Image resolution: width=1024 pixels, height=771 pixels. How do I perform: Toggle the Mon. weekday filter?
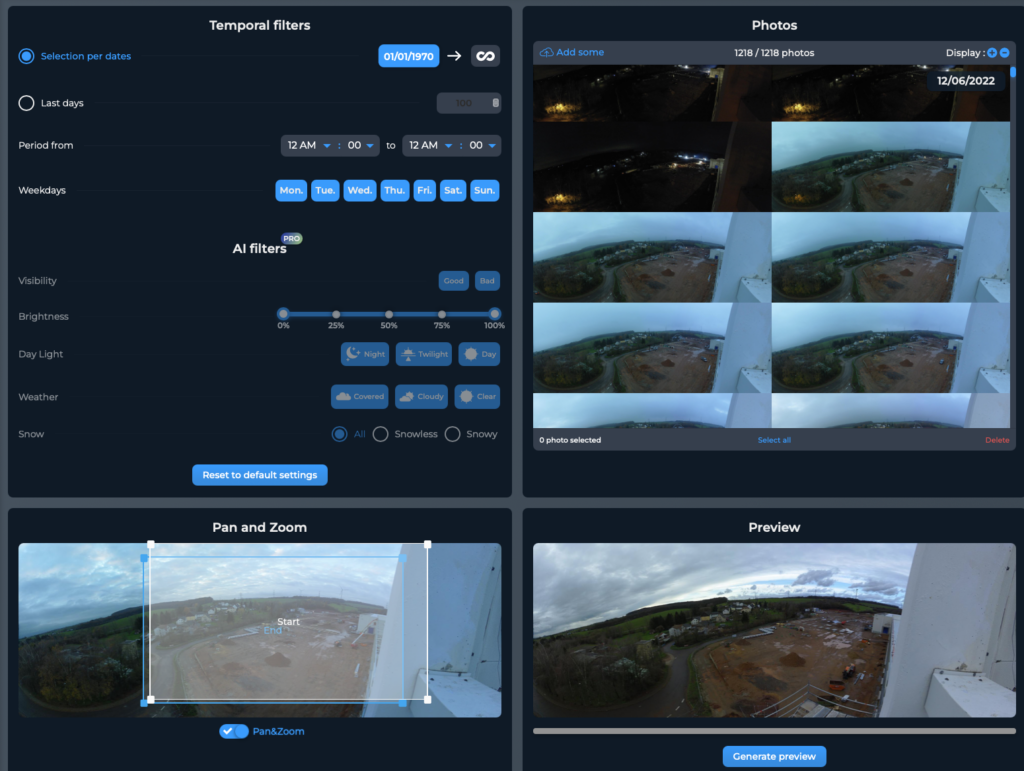point(291,190)
